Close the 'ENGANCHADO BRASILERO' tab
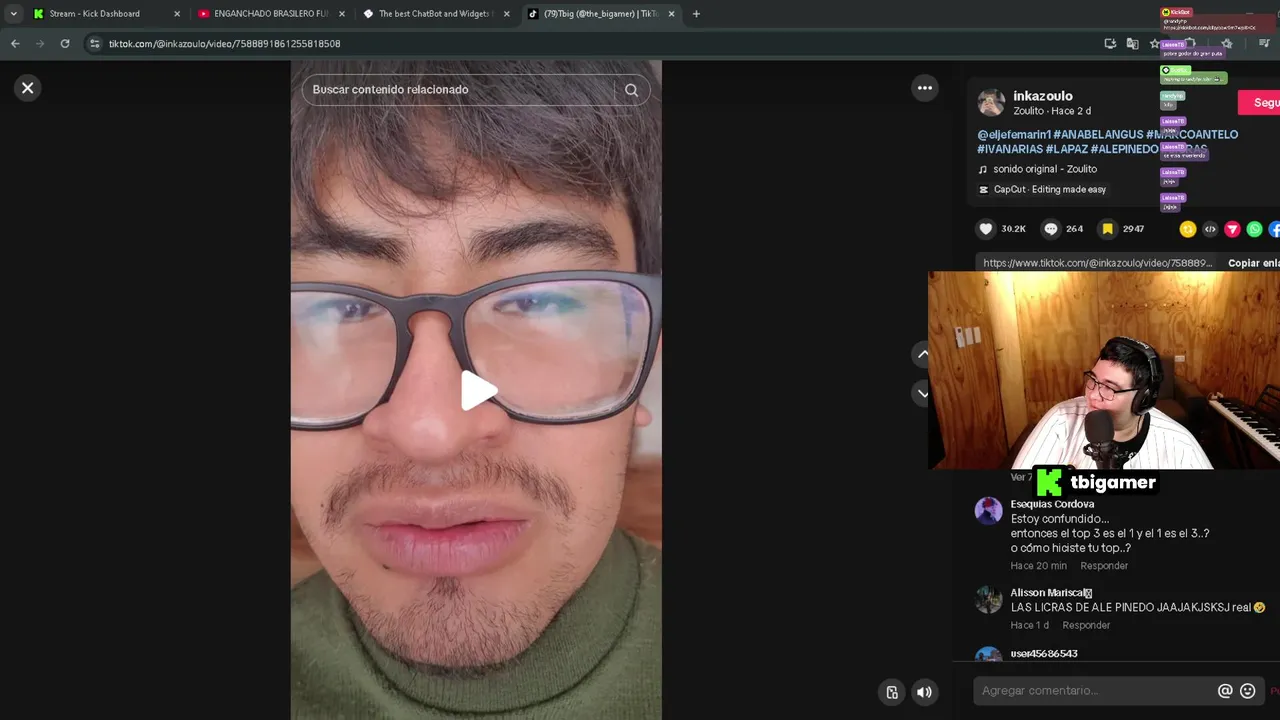The image size is (1280, 720). coord(342,14)
